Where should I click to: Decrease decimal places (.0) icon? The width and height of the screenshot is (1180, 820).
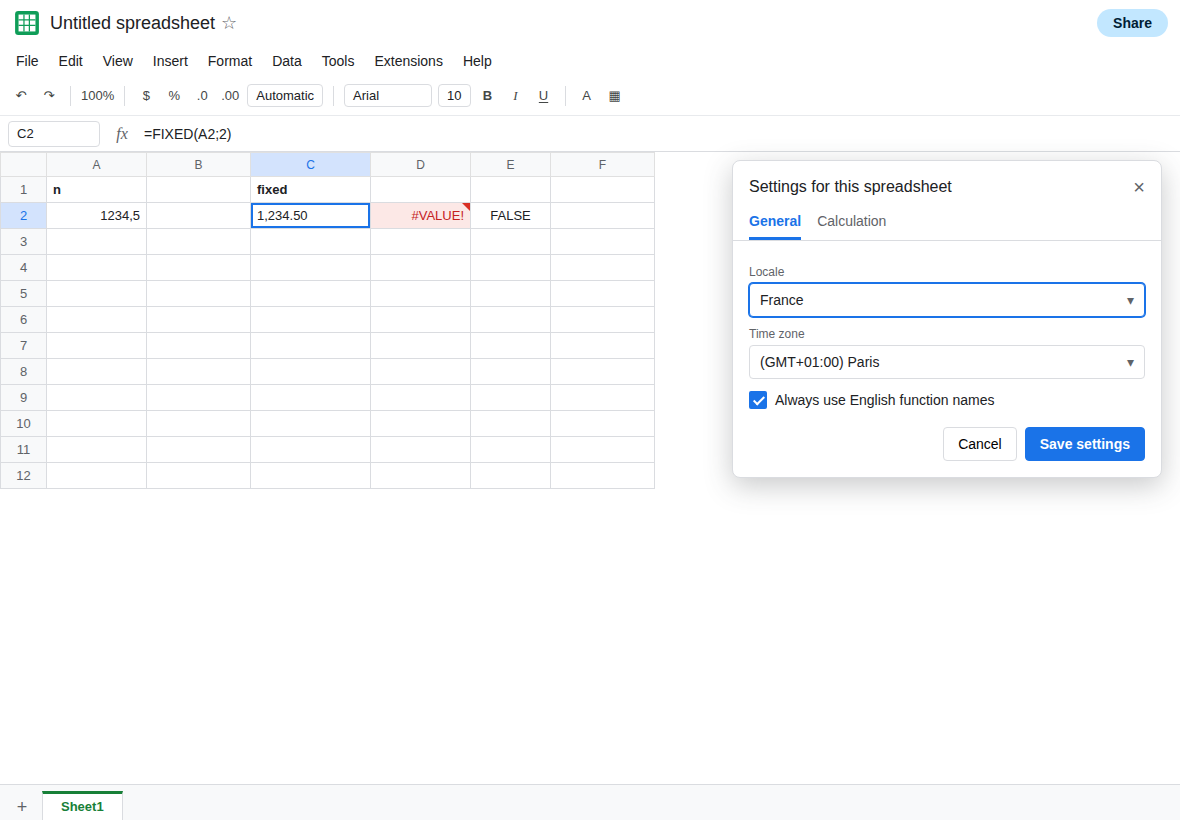[202, 96]
